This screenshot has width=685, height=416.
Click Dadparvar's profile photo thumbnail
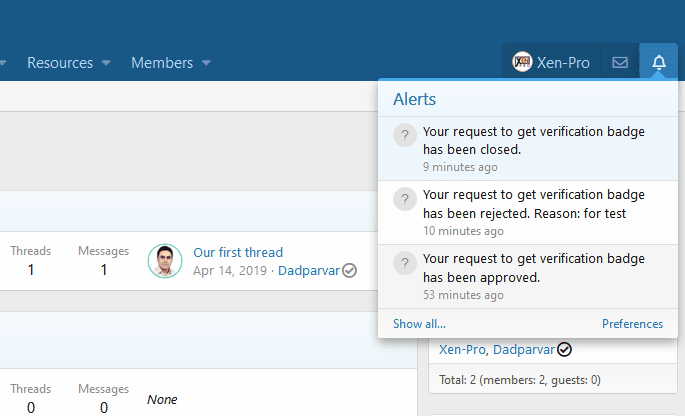165,261
